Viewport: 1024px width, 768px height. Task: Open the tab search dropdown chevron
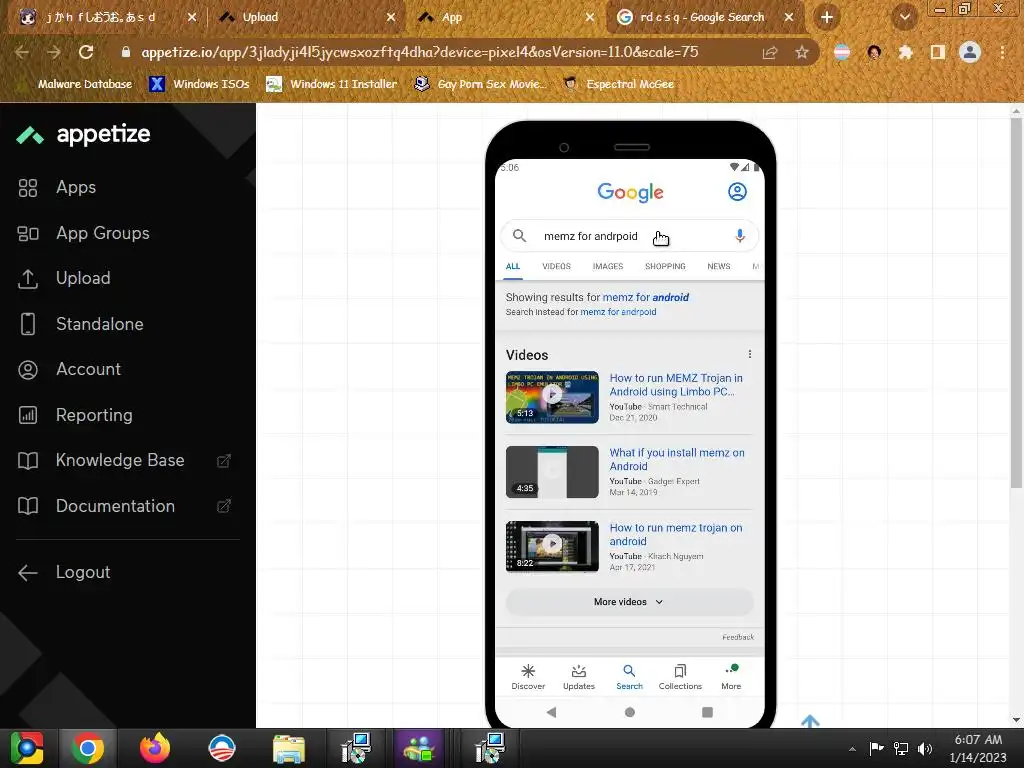(x=904, y=18)
